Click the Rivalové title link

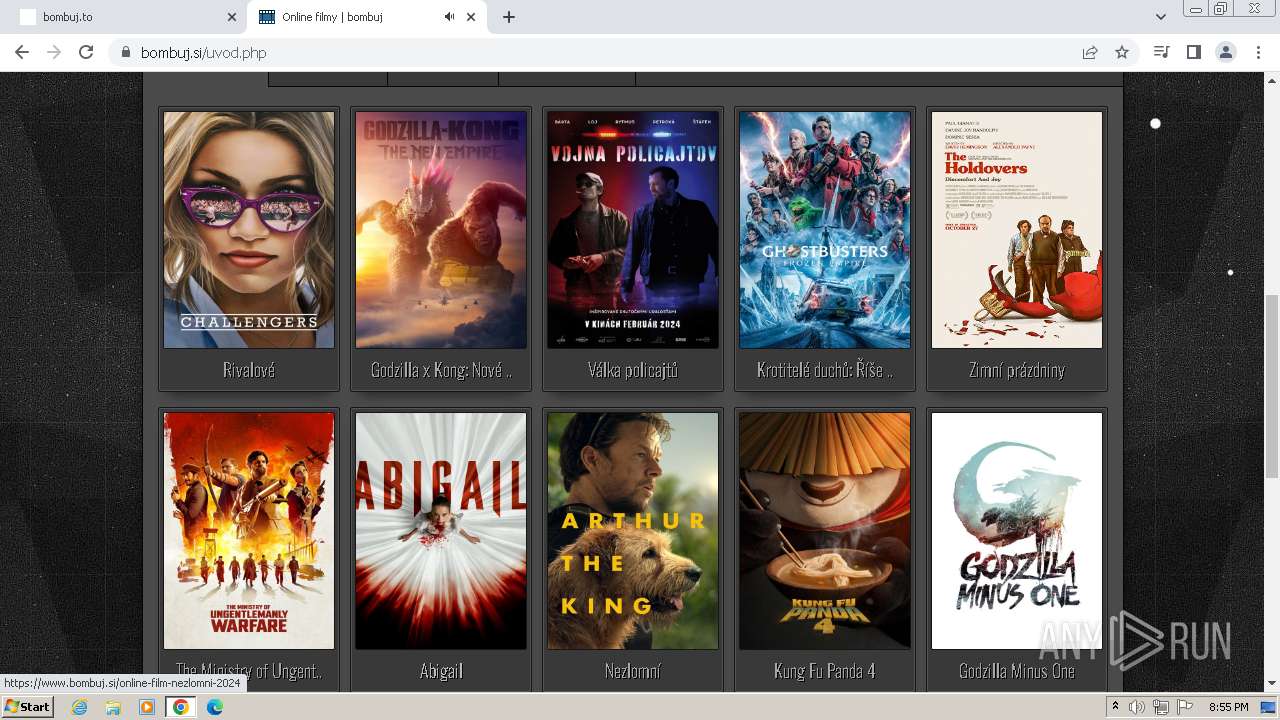point(249,370)
